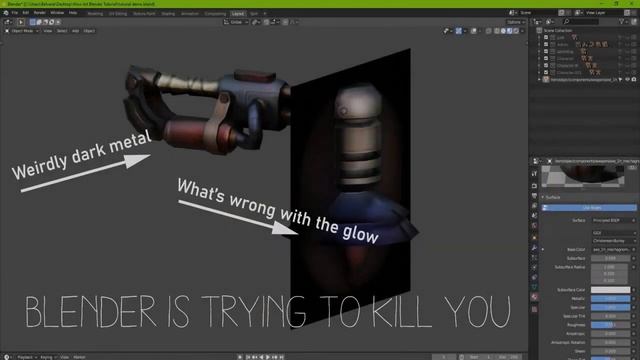
Task: Open the Scene properties tab
Action: (534, 216)
